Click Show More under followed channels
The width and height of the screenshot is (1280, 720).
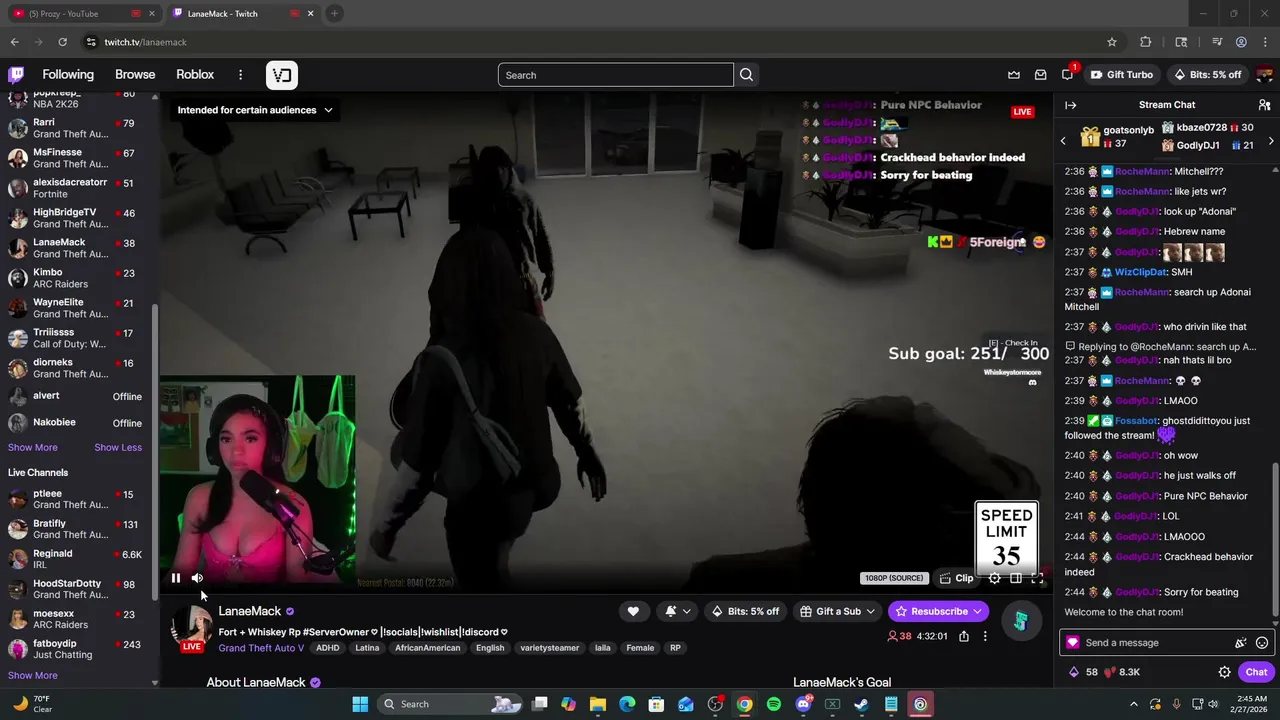pyautogui.click(x=33, y=447)
